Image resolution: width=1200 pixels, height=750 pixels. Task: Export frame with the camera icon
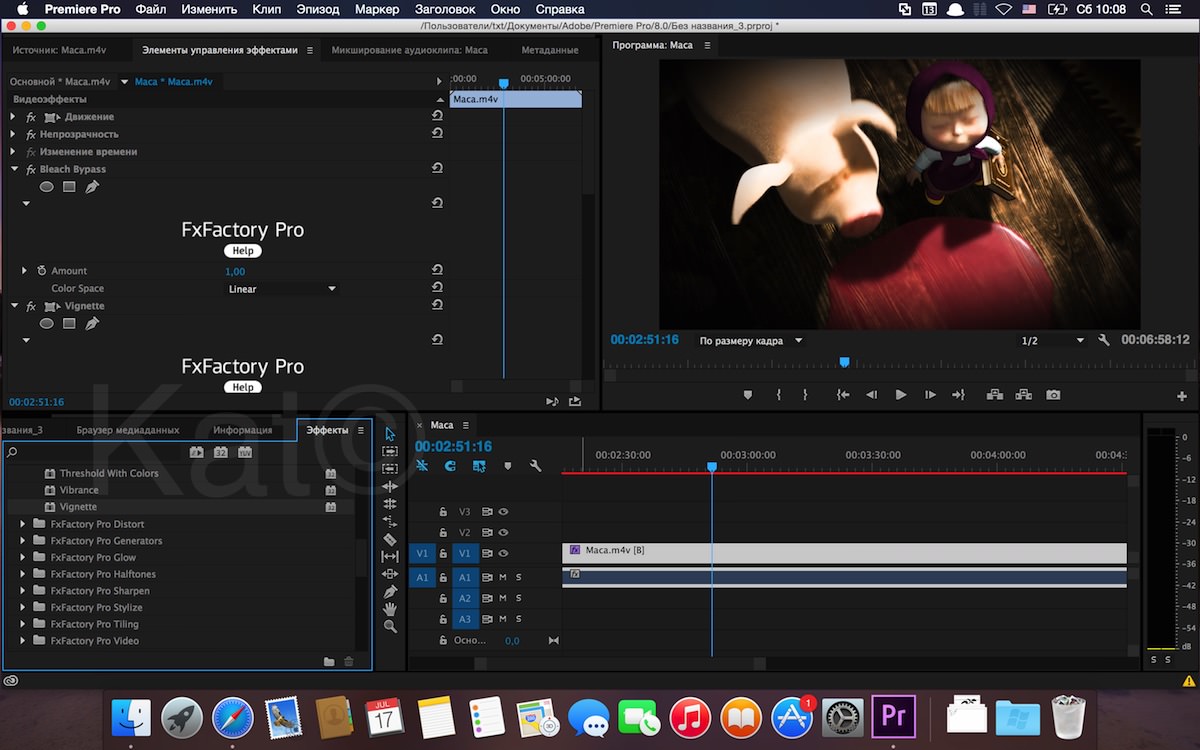point(1053,395)
